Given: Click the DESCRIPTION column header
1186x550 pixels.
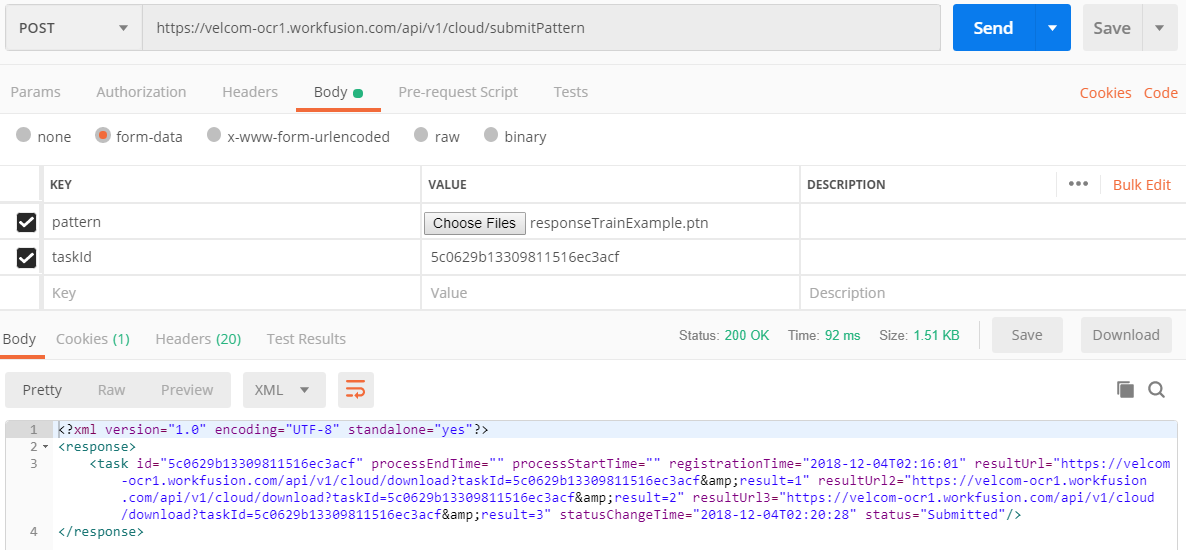Looking at the screenshot, I should click(x=846, y=185).
